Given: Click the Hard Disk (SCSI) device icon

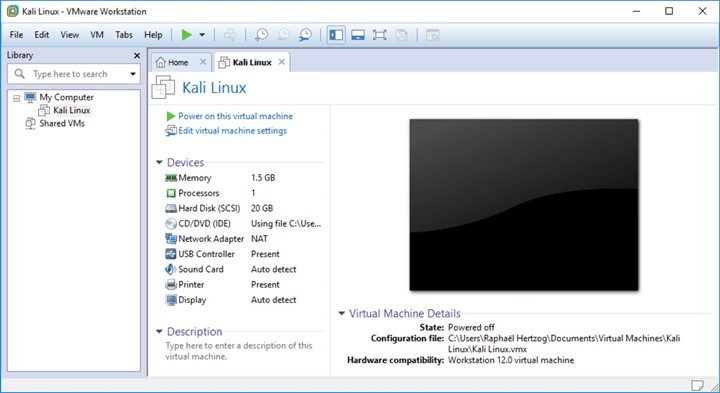Looking at the screenshot, I should pos(171,208).
